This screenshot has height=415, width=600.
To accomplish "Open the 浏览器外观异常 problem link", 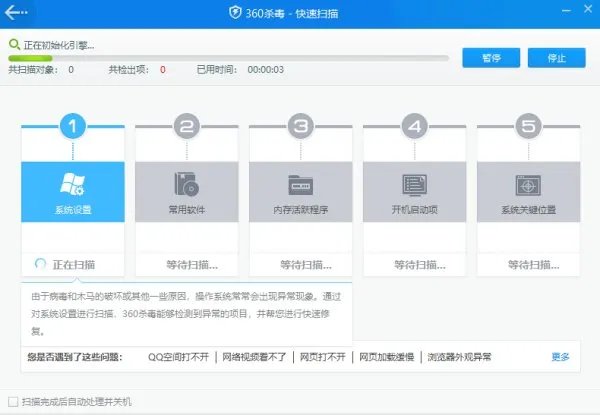I will tap(459, 357).
